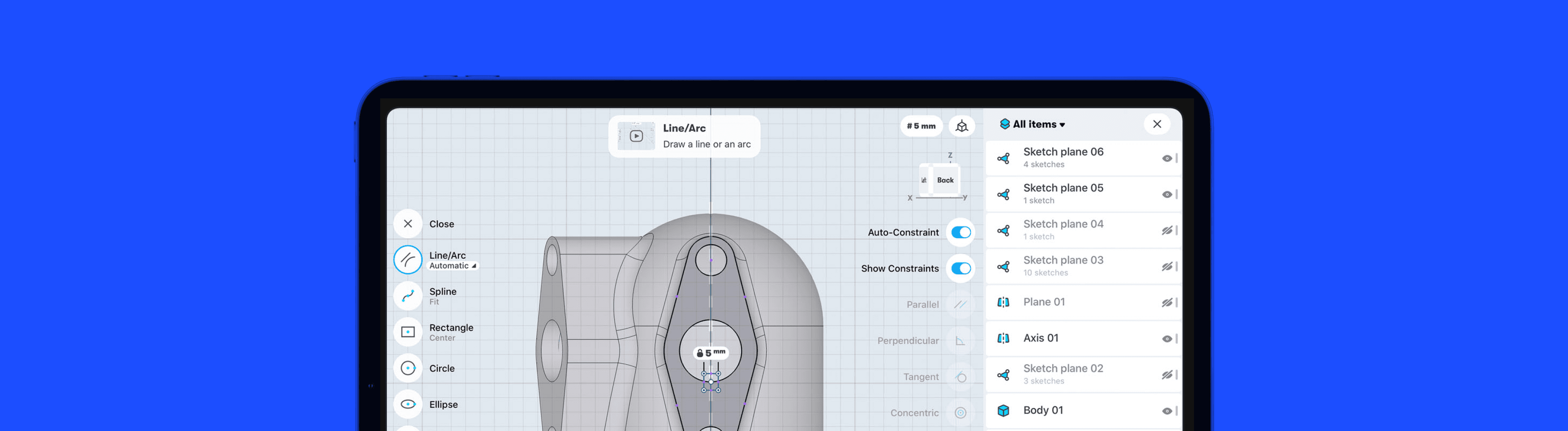Hide Sketch plane 06

point(1167,158)
